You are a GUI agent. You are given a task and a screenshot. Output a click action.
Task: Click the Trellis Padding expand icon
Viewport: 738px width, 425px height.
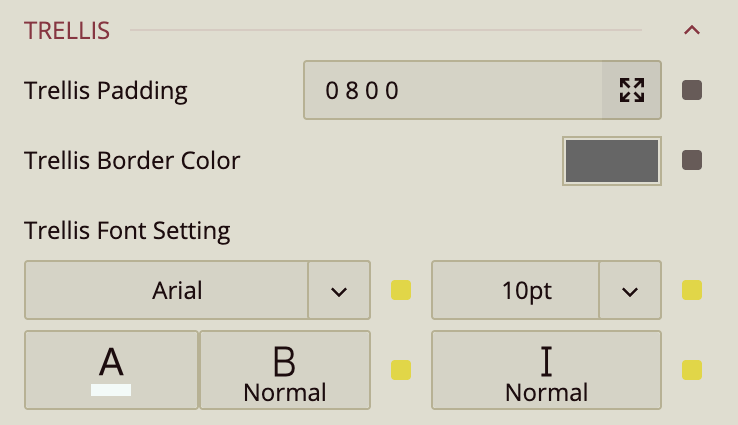pos(631,91)
